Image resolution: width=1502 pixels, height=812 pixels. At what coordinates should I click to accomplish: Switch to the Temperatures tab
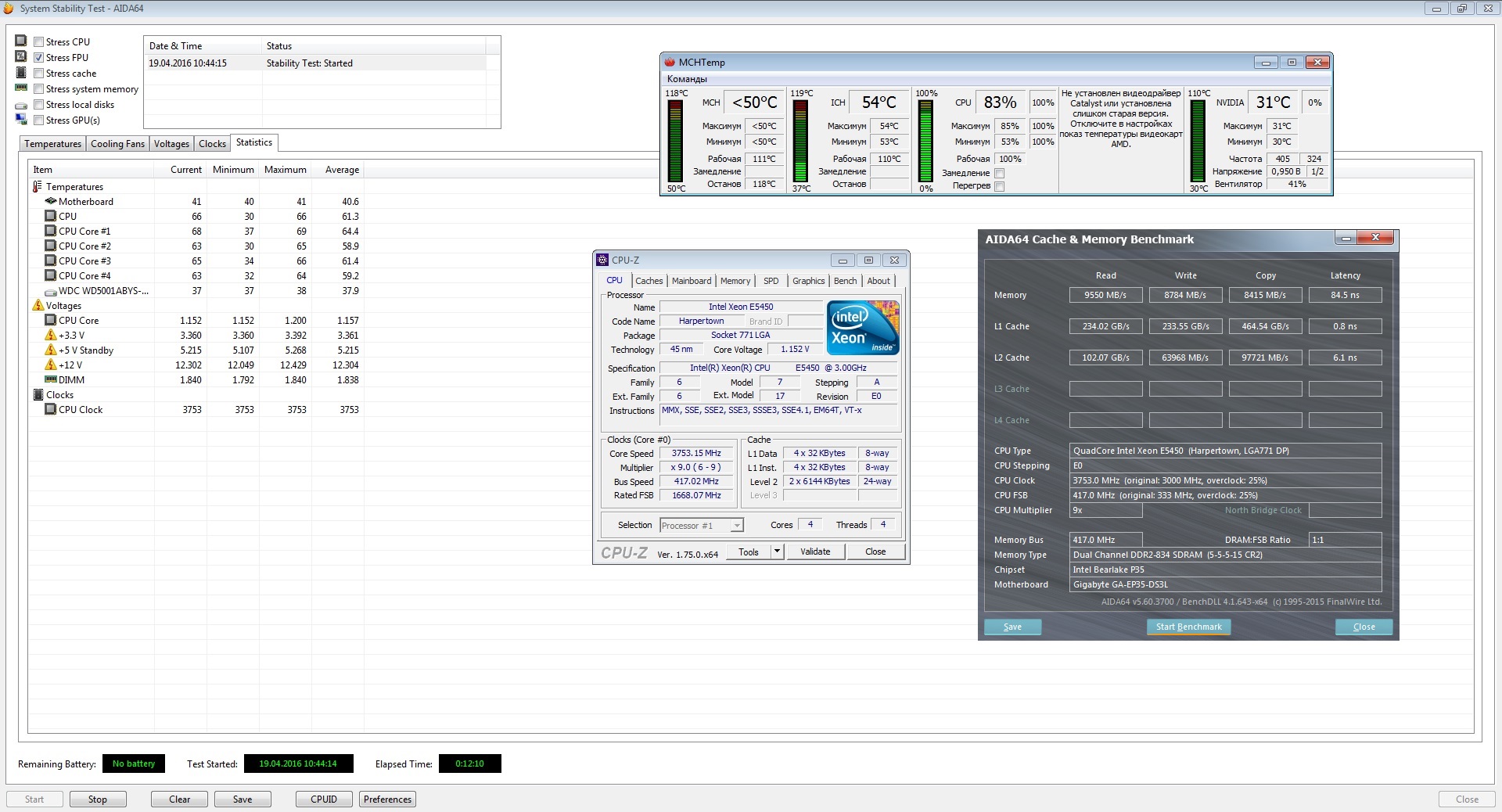(x=52, y=144)
